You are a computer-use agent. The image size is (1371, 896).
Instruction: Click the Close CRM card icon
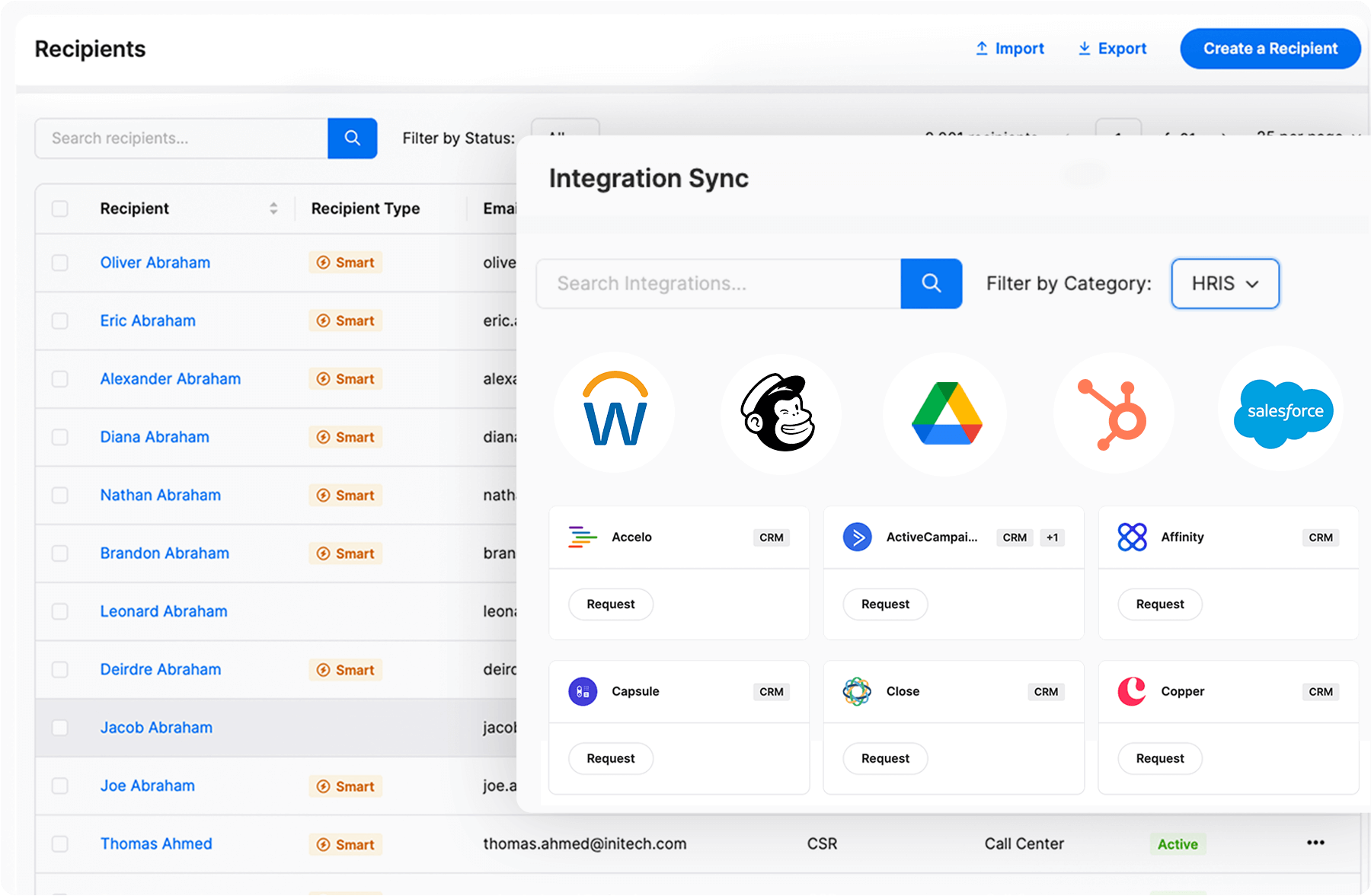(x=858, y=692)
